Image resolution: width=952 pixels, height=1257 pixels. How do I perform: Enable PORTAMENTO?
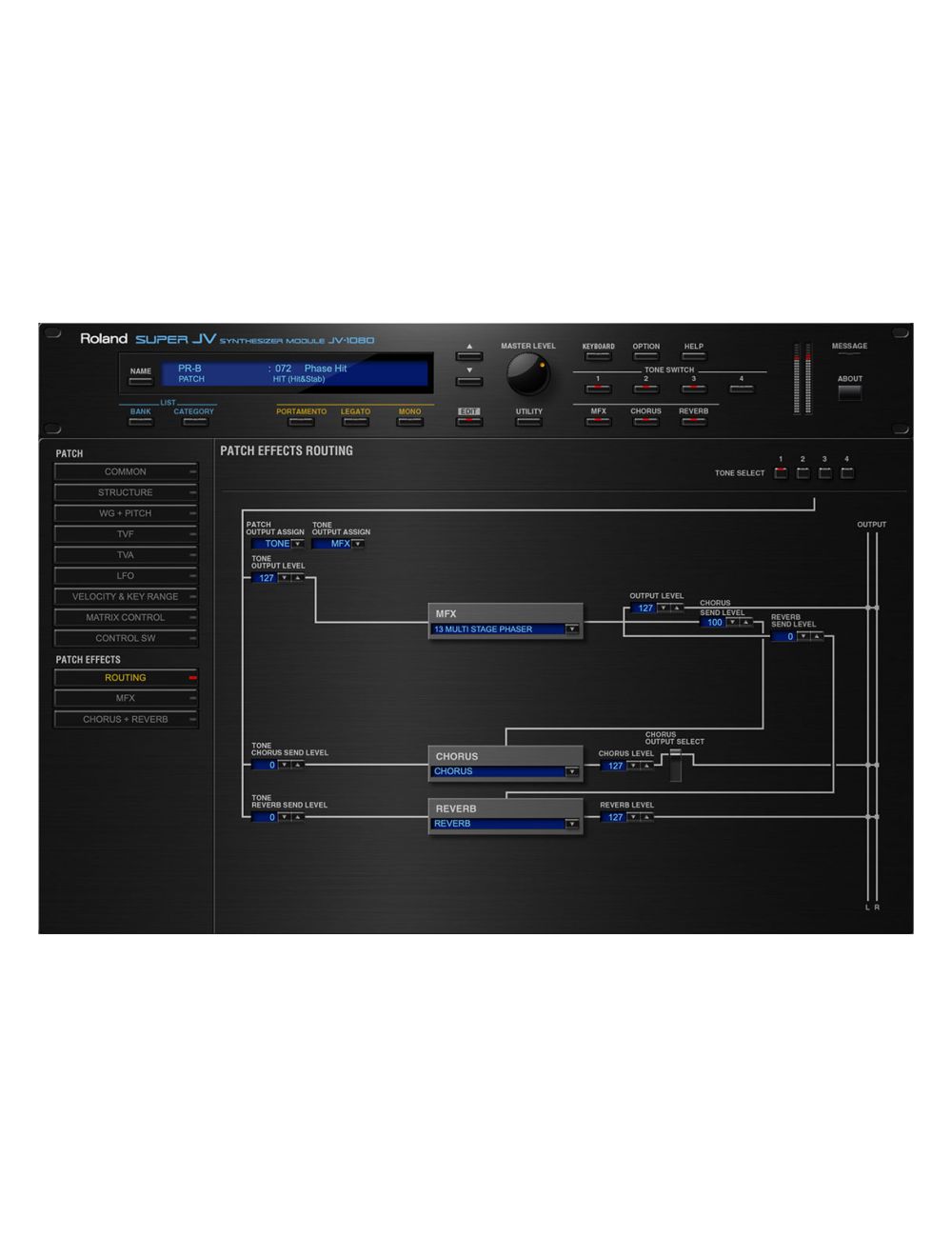pyautogui.click(x=302, y=421)
